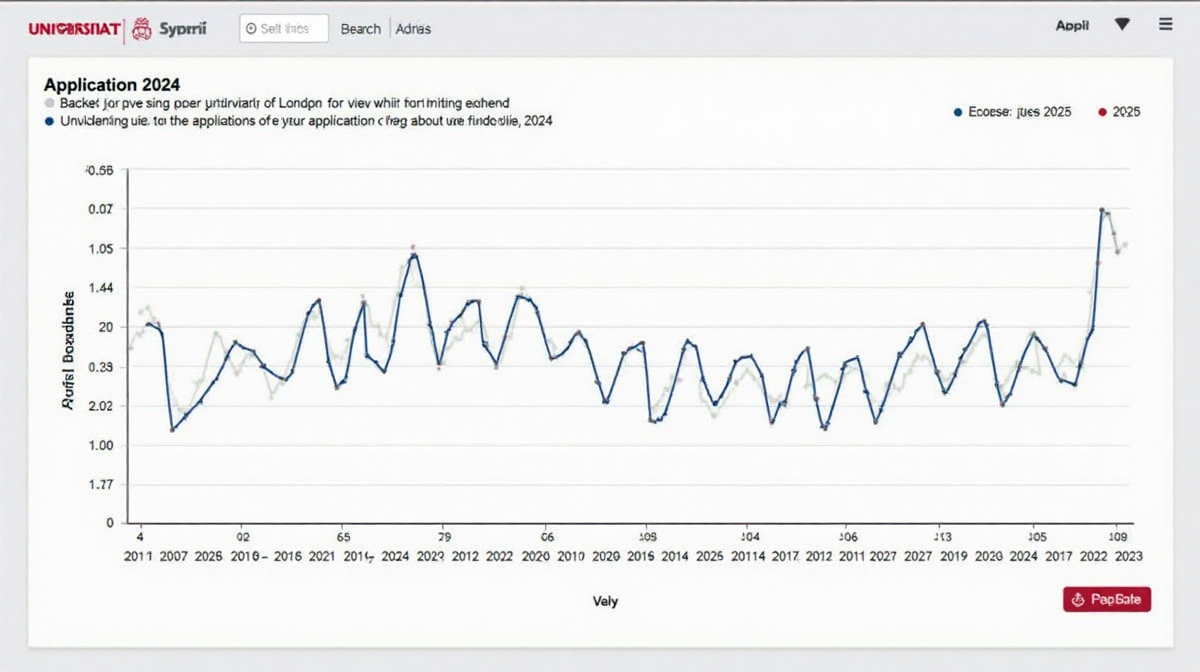Image resolution: width=1200 pixels, height=672 pixels.
Task: Click the crest icon beside Sypmi
Action: click(x=142, y=29)
